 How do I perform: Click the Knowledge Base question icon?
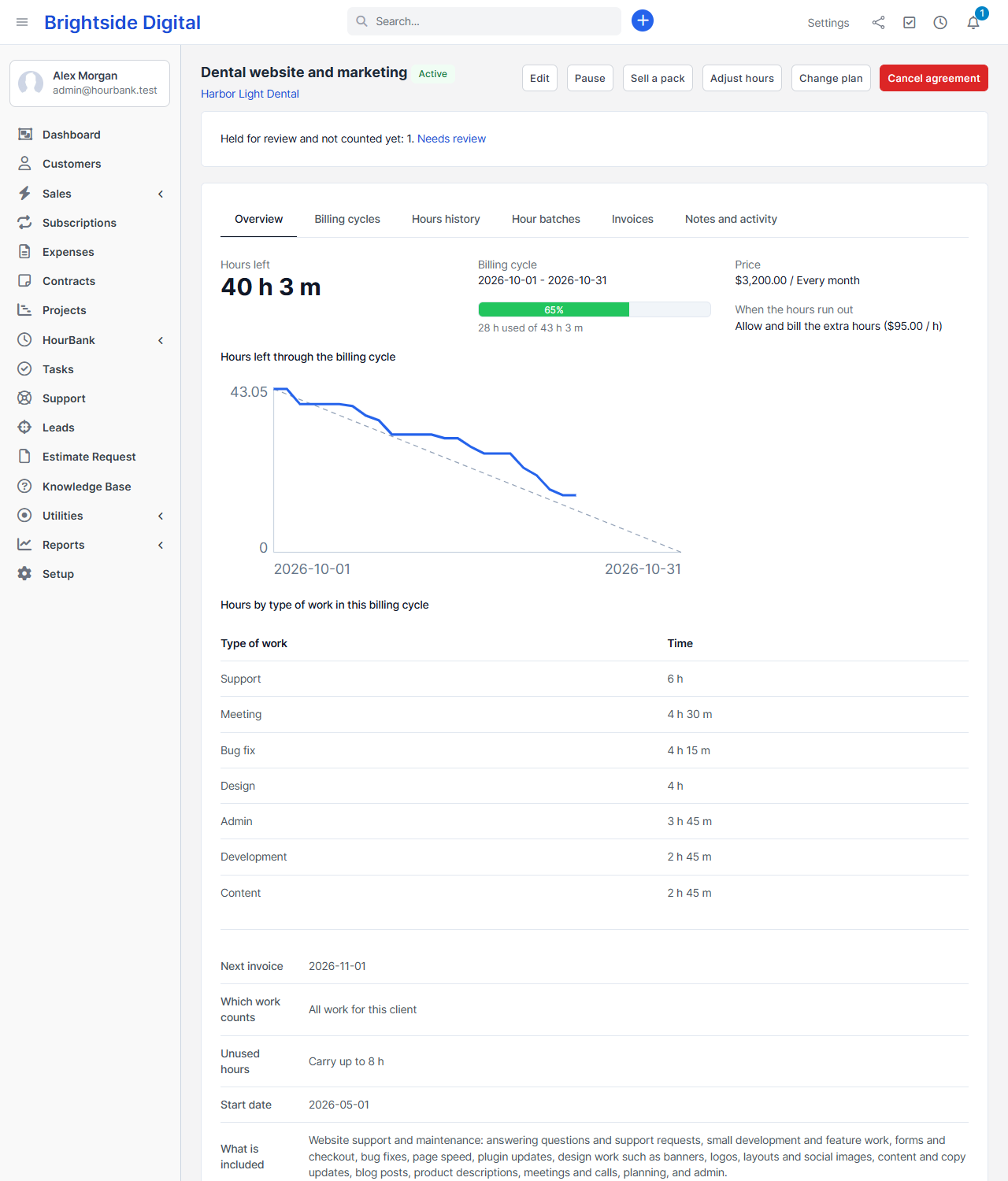25,487
